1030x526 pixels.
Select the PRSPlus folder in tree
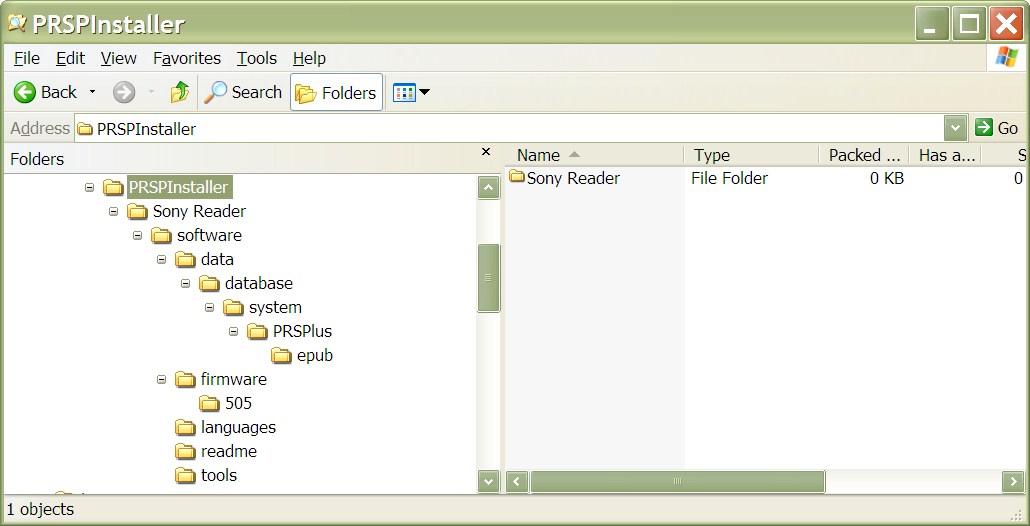coord(302,332)
